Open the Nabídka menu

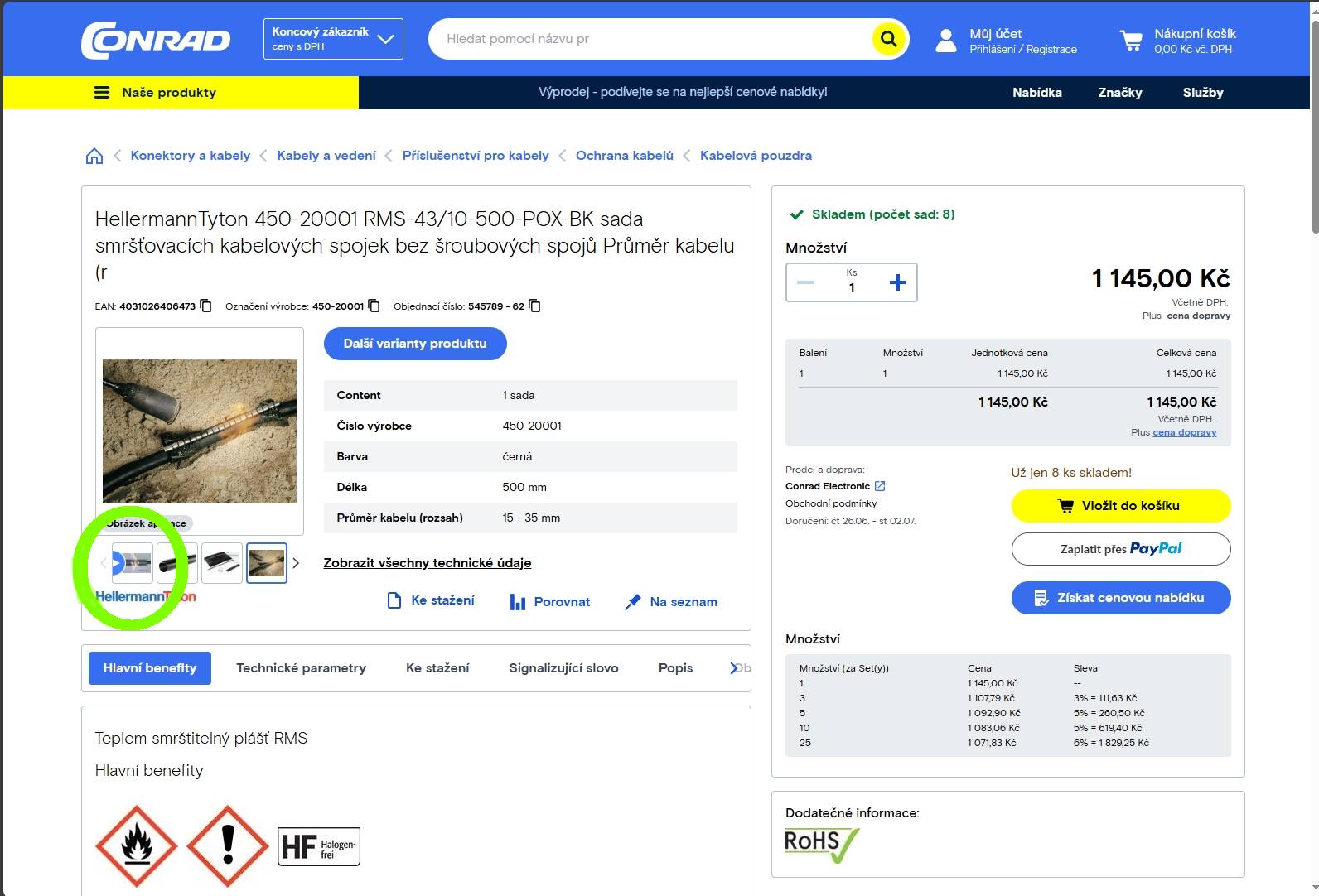click(x=1037, y=93)
